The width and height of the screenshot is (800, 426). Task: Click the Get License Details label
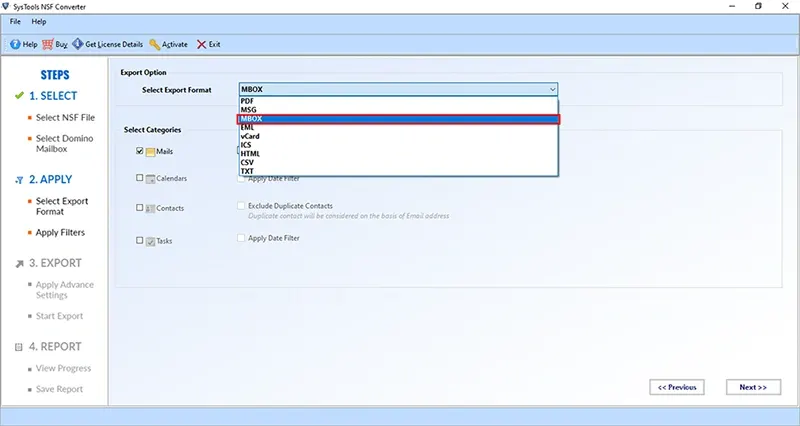(x=114, y=44)
